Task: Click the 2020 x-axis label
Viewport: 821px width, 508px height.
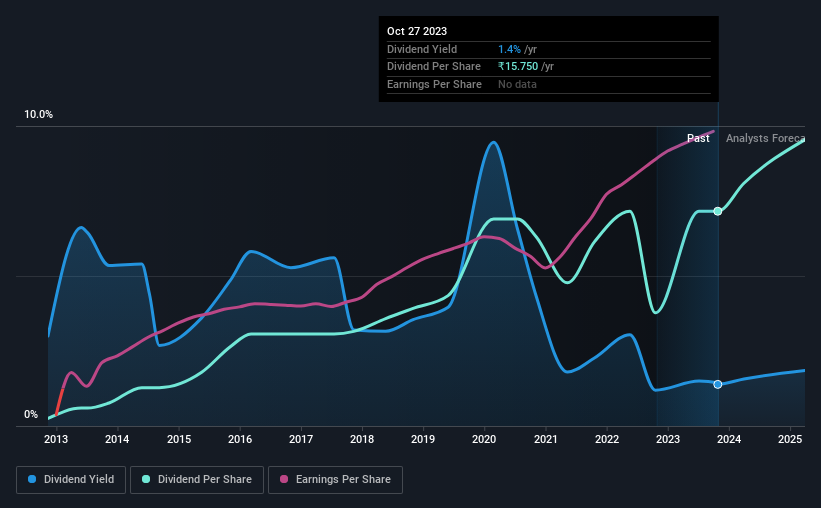Action: click(x=484, y=439)
